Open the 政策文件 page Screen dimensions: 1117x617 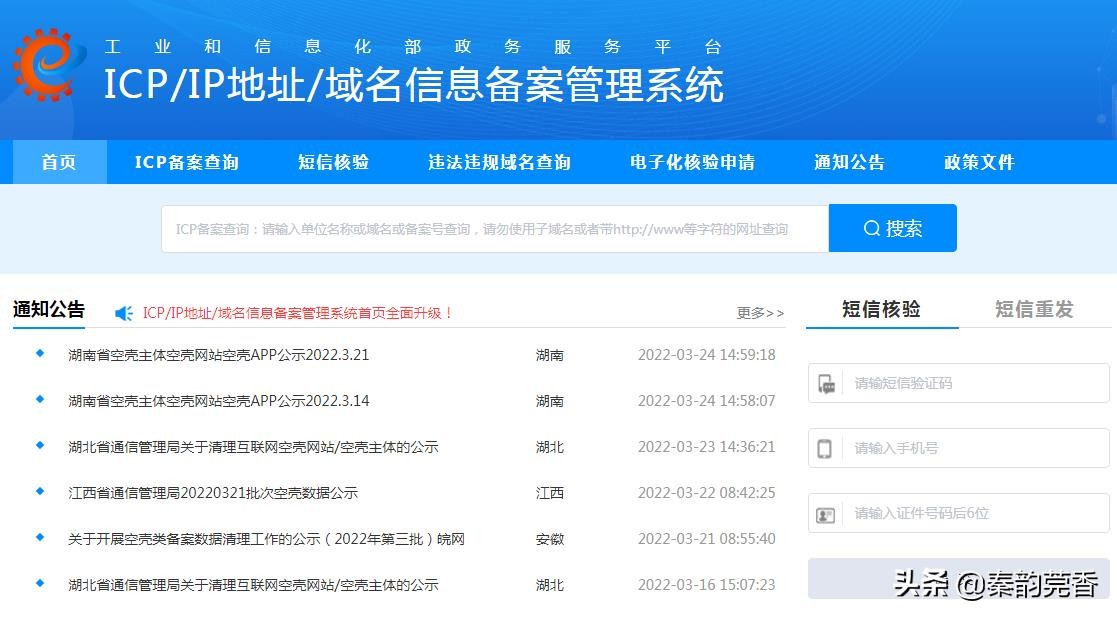(x=977, y=162)
